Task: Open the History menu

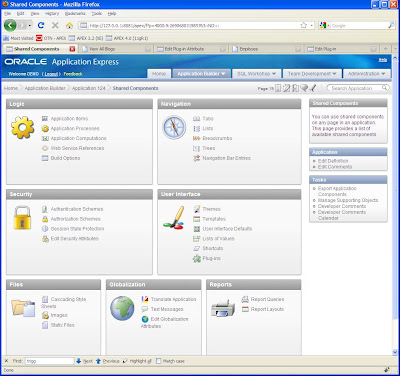Action: click(x=52, y=13)
